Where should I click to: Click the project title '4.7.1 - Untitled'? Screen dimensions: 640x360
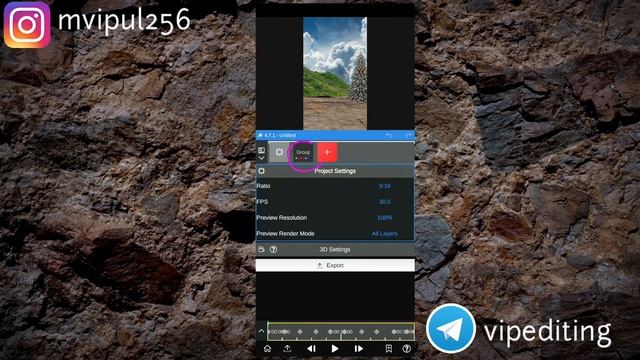[280, 135]
